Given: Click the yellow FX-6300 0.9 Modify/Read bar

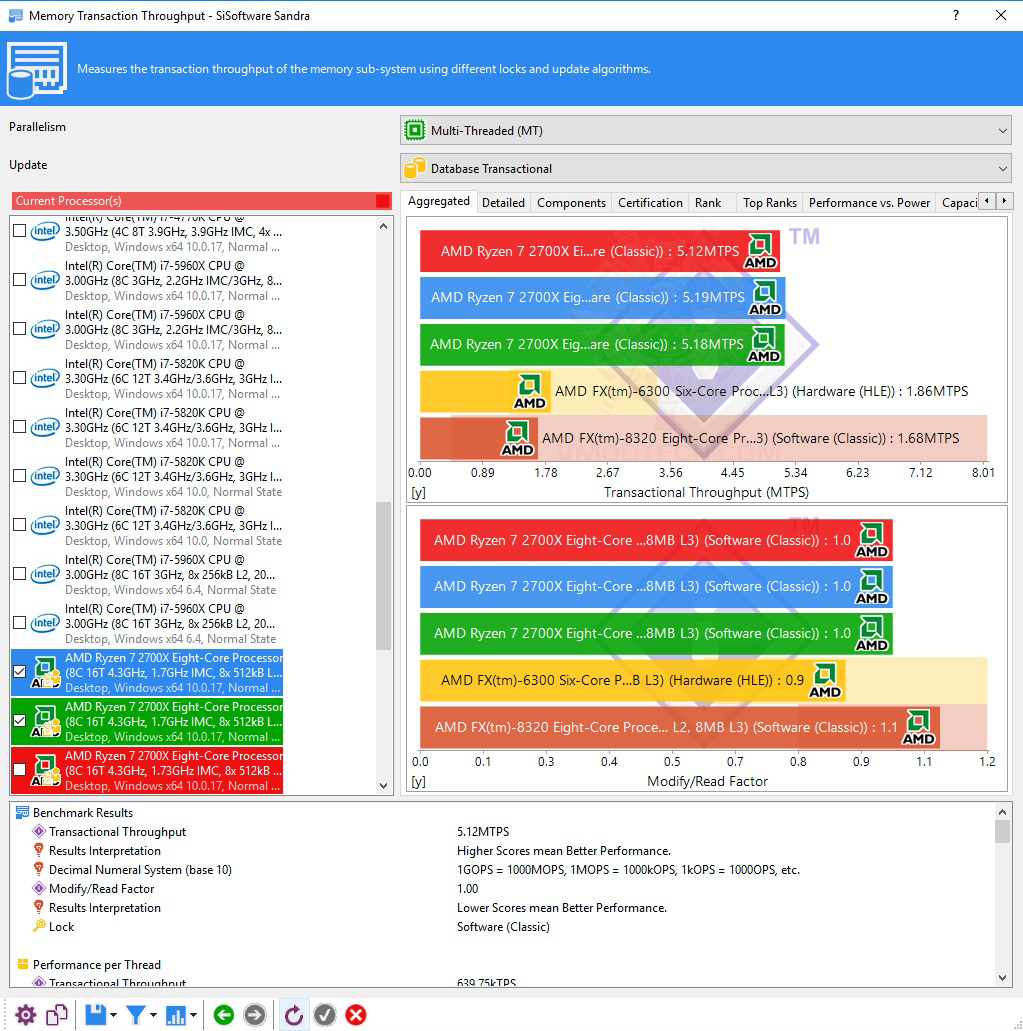Looking at the screenshot, I should [632, 681].
